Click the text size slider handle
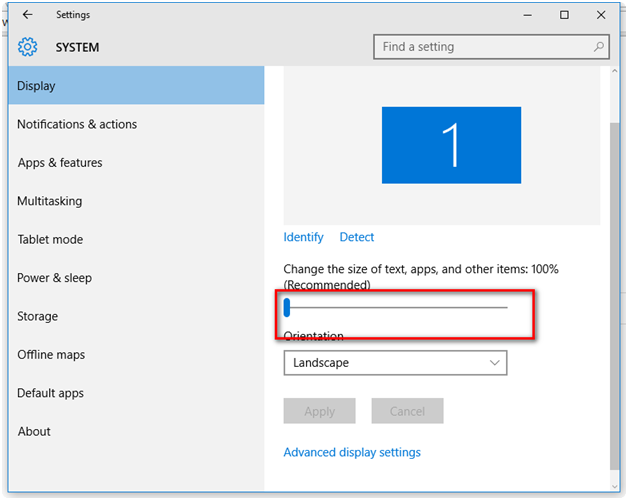The width and height of the screenshot is (628, 500). tap(287, 307)
